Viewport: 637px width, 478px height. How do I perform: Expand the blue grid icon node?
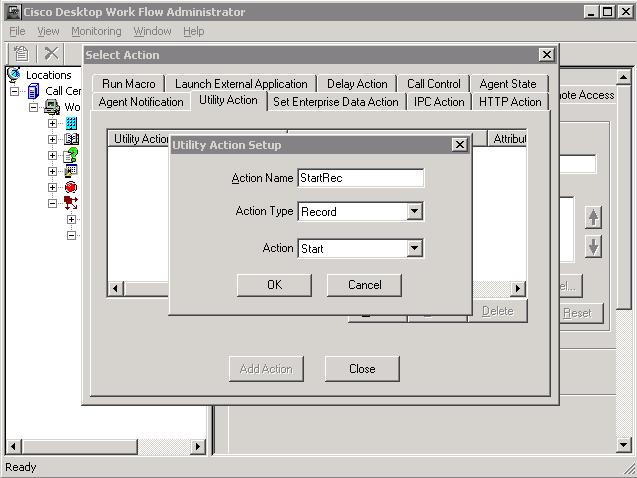pyautogui.click(x=52, y=123)
